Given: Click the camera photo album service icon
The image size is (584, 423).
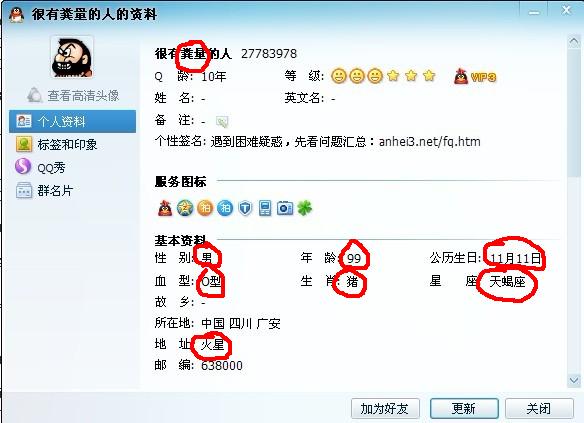Looking at the screenshot, I should 285,208.
